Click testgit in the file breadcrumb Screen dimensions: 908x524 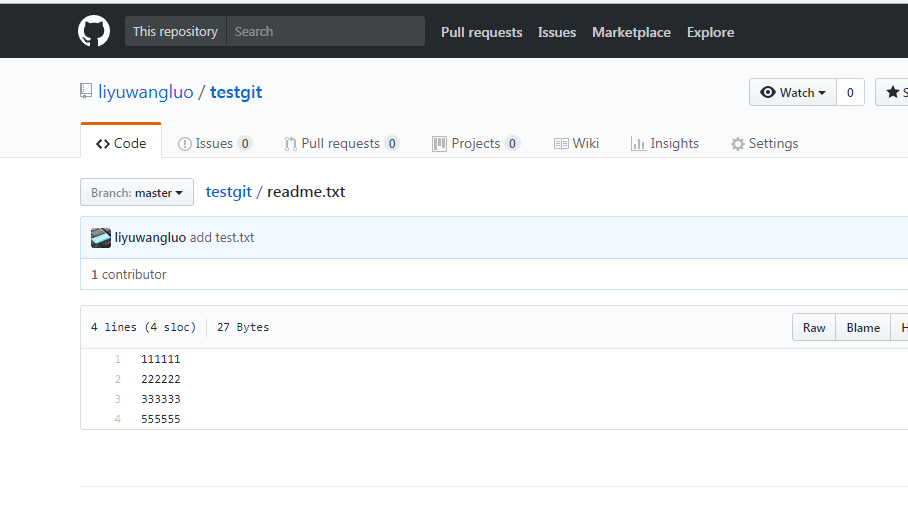point(229,192)
